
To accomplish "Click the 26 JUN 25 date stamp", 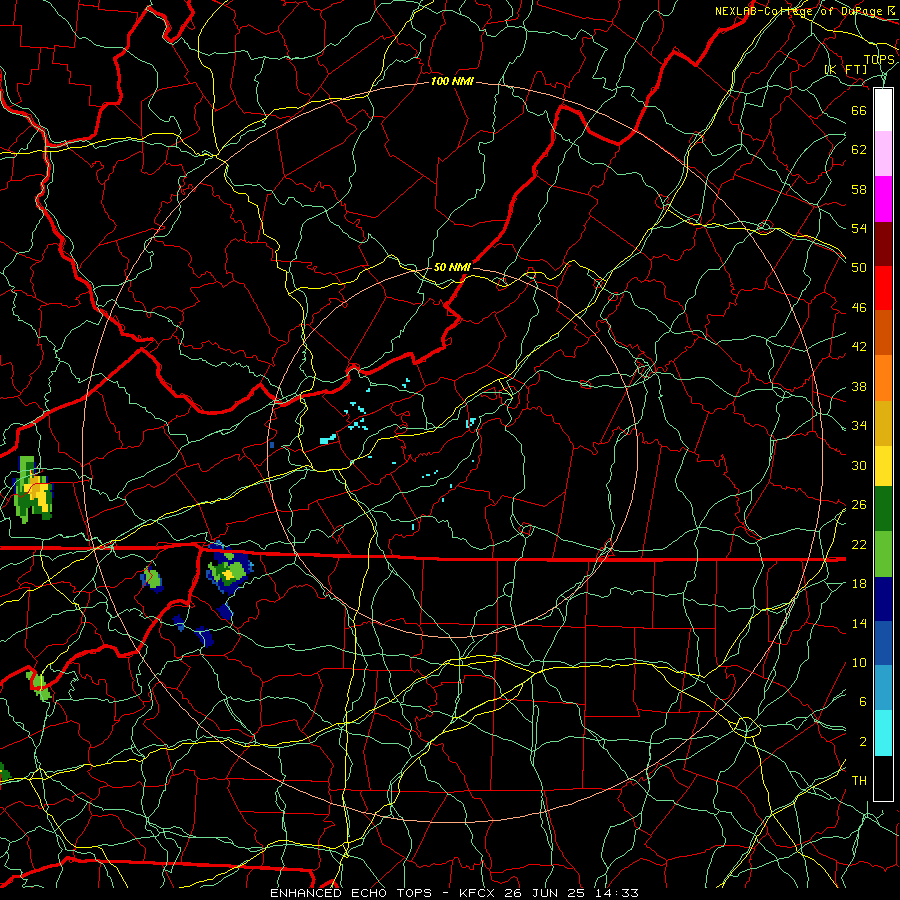I will [x=544, y=893].
